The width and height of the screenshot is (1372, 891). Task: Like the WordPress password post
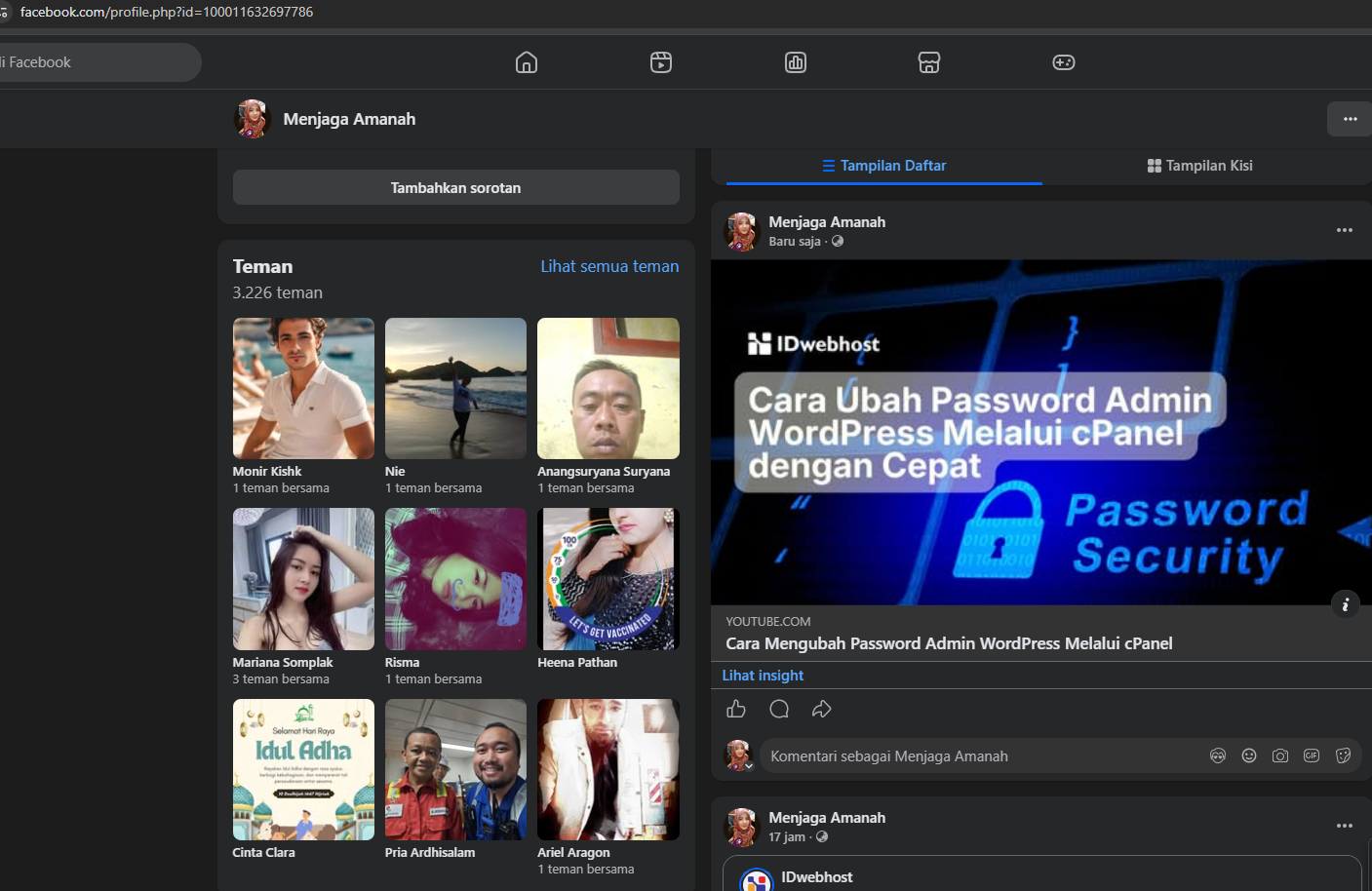(736, 709)
